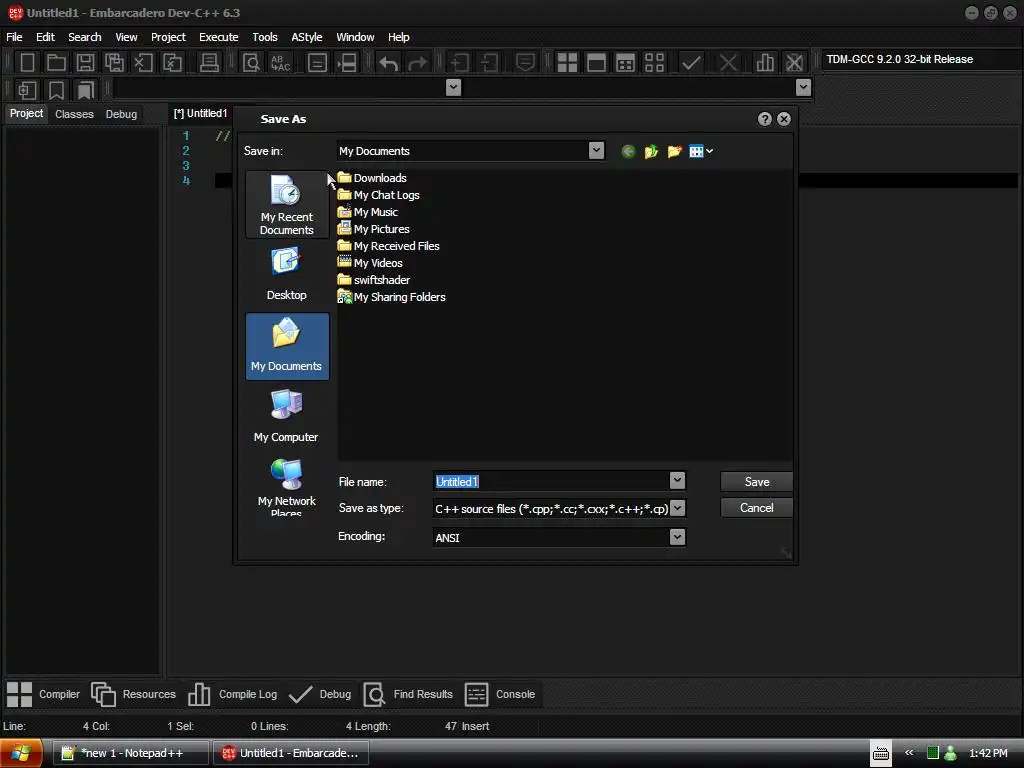
Task: Open the Execute menu
Action: [219, 37]
